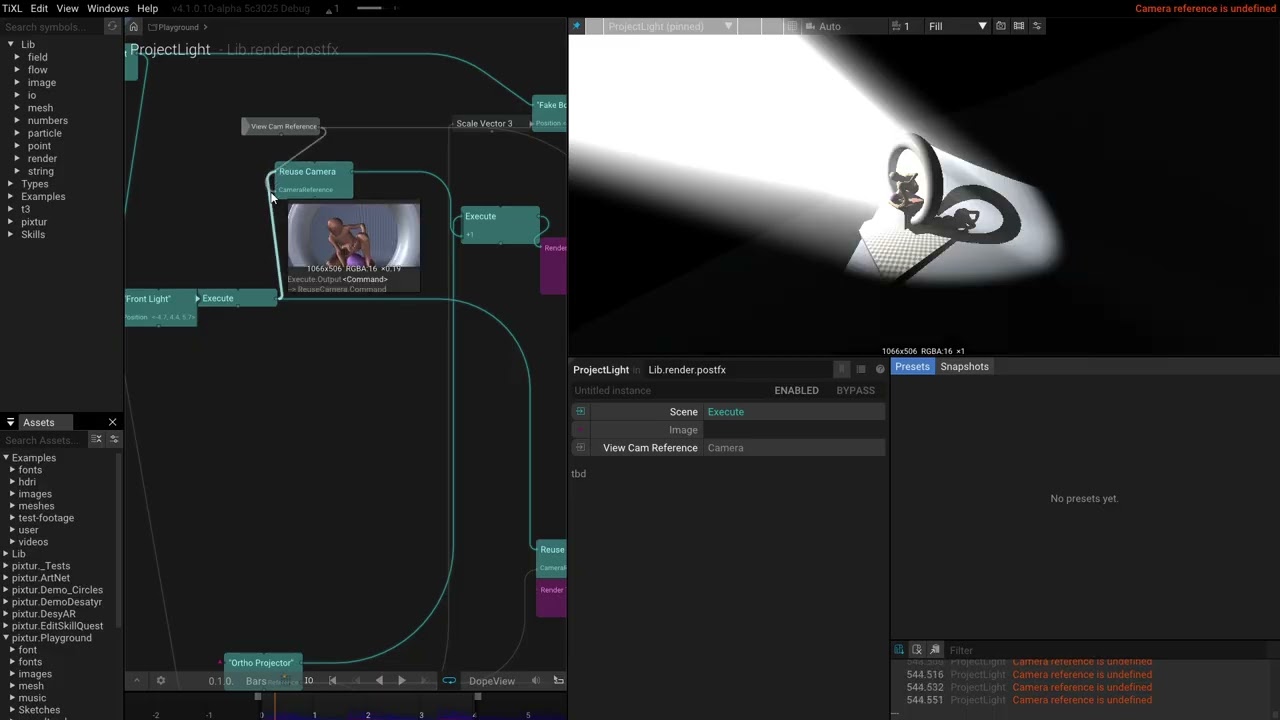Click the first log console icon
The width and height of the screenshot is (1280, 720).
[x=899, y=650]
